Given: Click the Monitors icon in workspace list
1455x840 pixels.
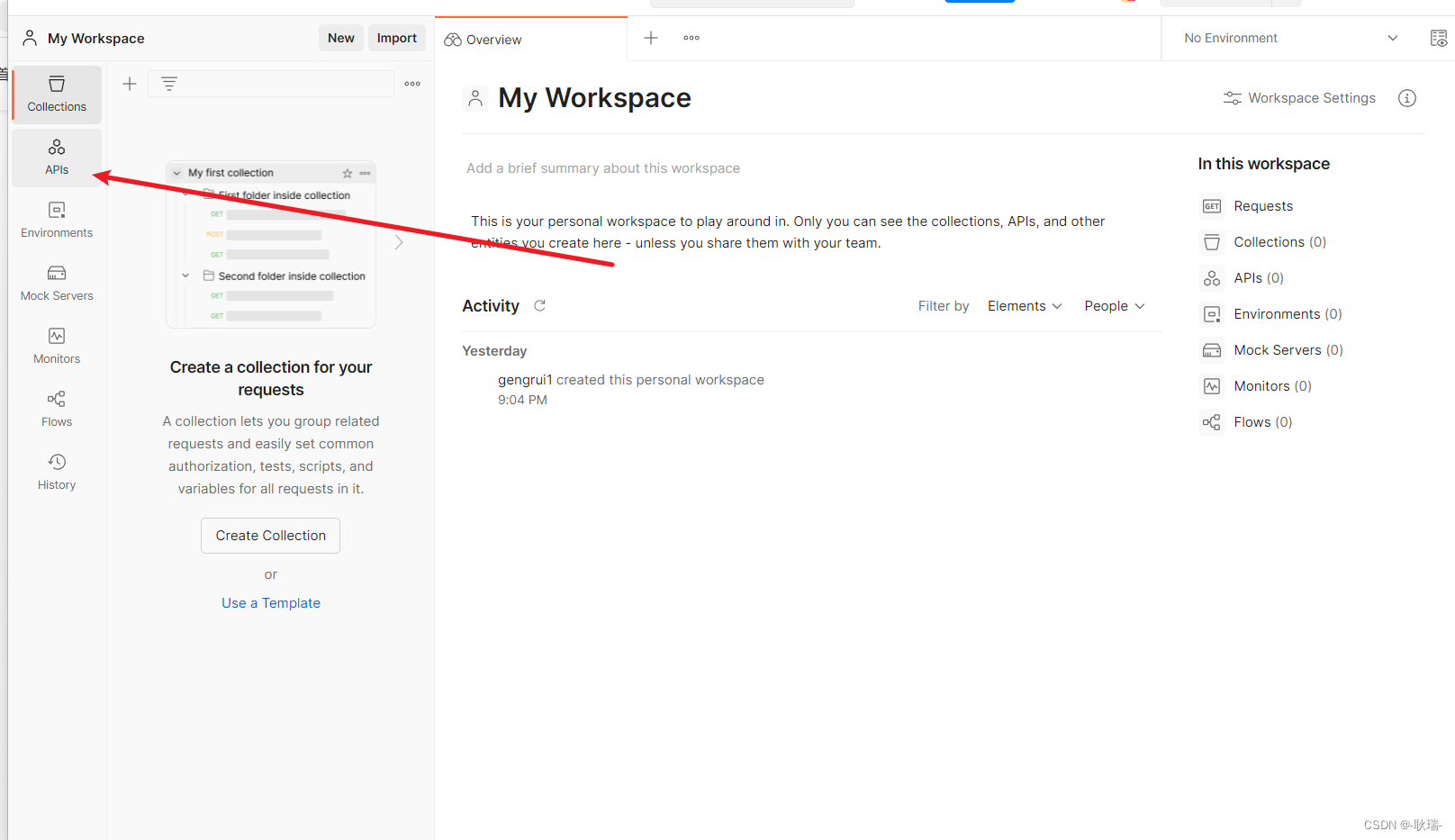Looking at the screenshot, I should [x=1212, y=386].
